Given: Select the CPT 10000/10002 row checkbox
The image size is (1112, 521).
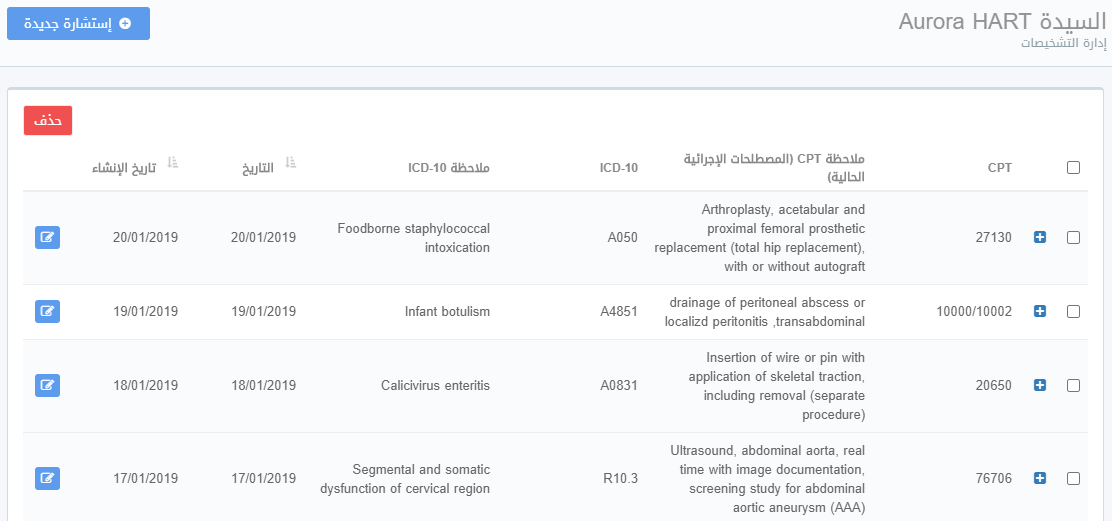Looking at the screenshot, I should (x=1073, y=312).
